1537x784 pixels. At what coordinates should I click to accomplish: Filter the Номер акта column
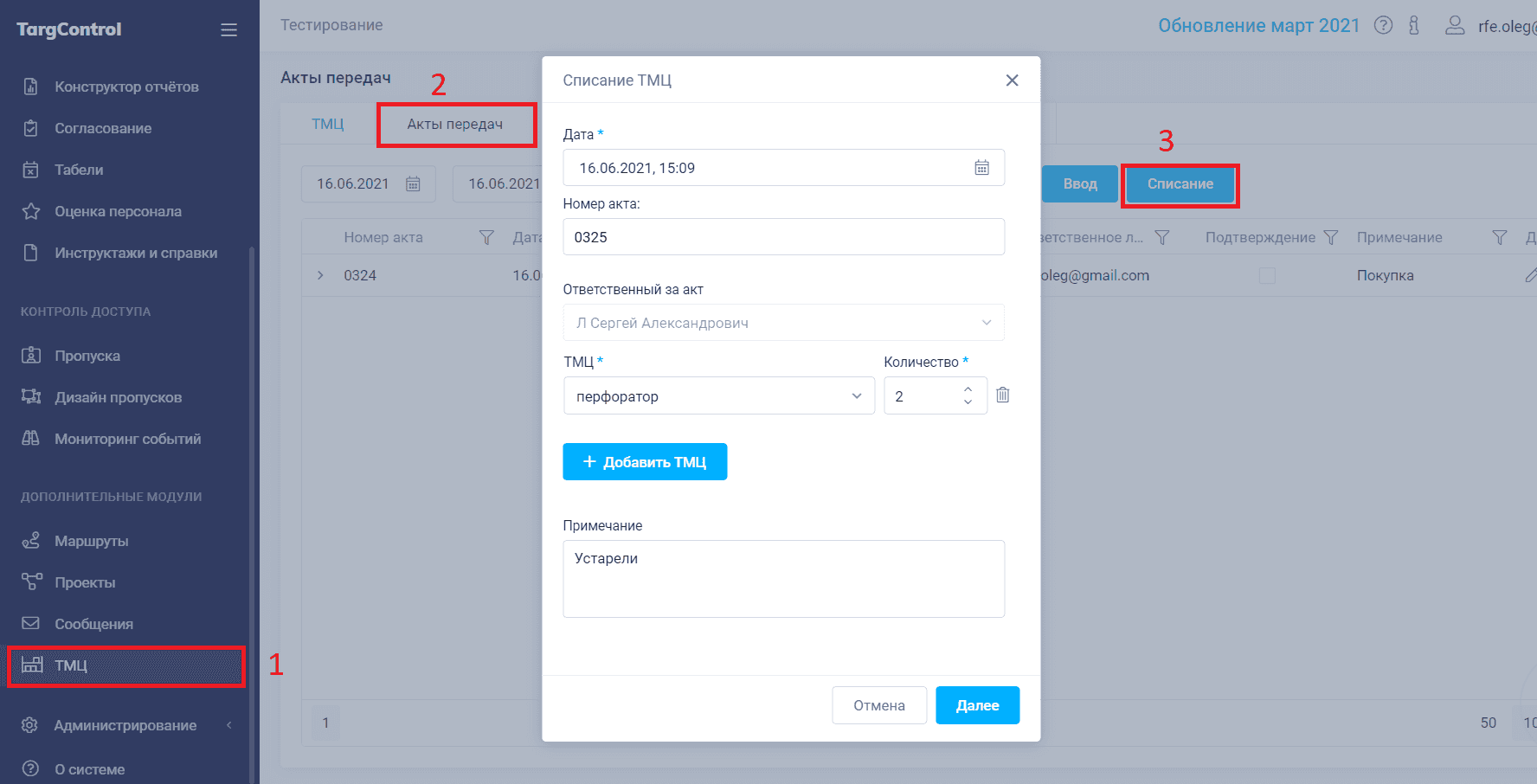pos(486,237)
